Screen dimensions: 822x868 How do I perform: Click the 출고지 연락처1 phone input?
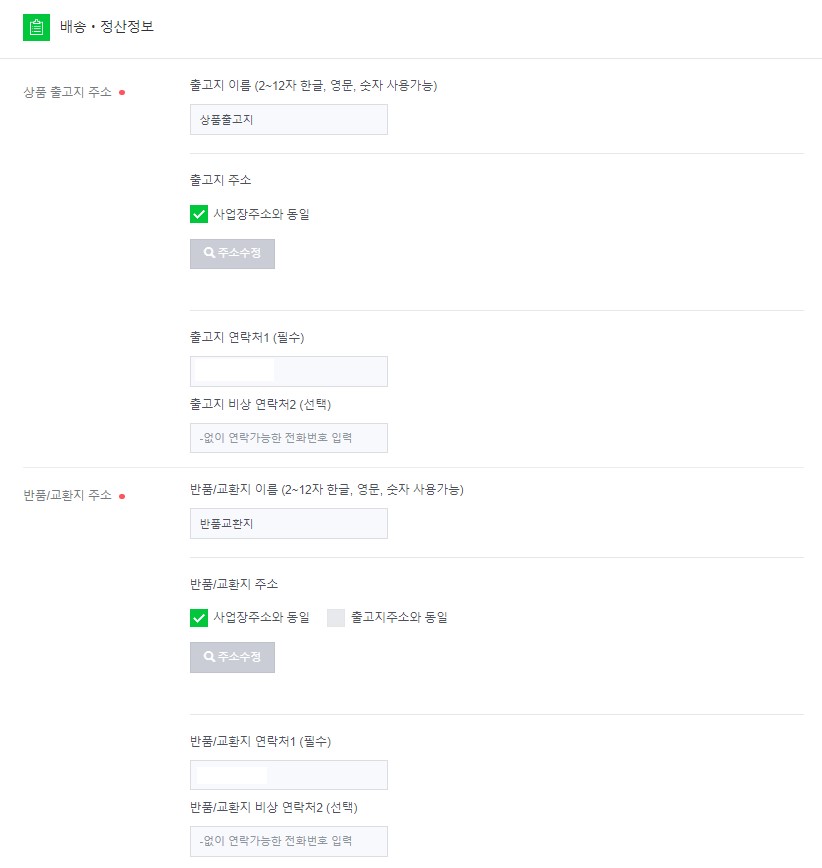click(x=288, y=371)
